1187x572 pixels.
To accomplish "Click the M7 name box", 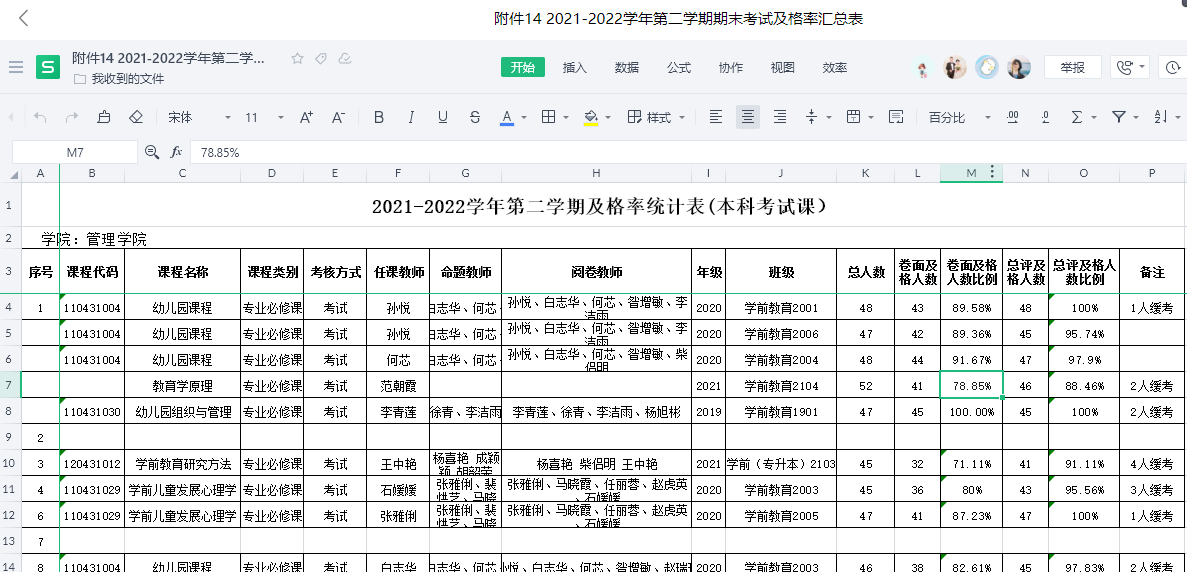I will 75,152.
